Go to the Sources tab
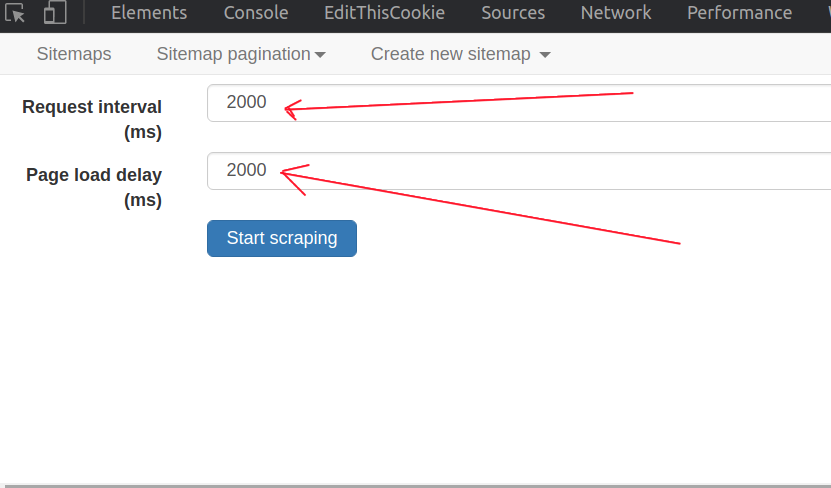This screenshot has height=488, width=831. pyautogui.click(x=513, y=13)
